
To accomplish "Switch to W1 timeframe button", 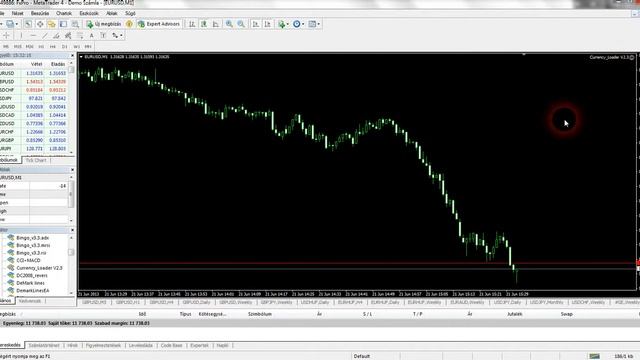I will click(76, 47).
